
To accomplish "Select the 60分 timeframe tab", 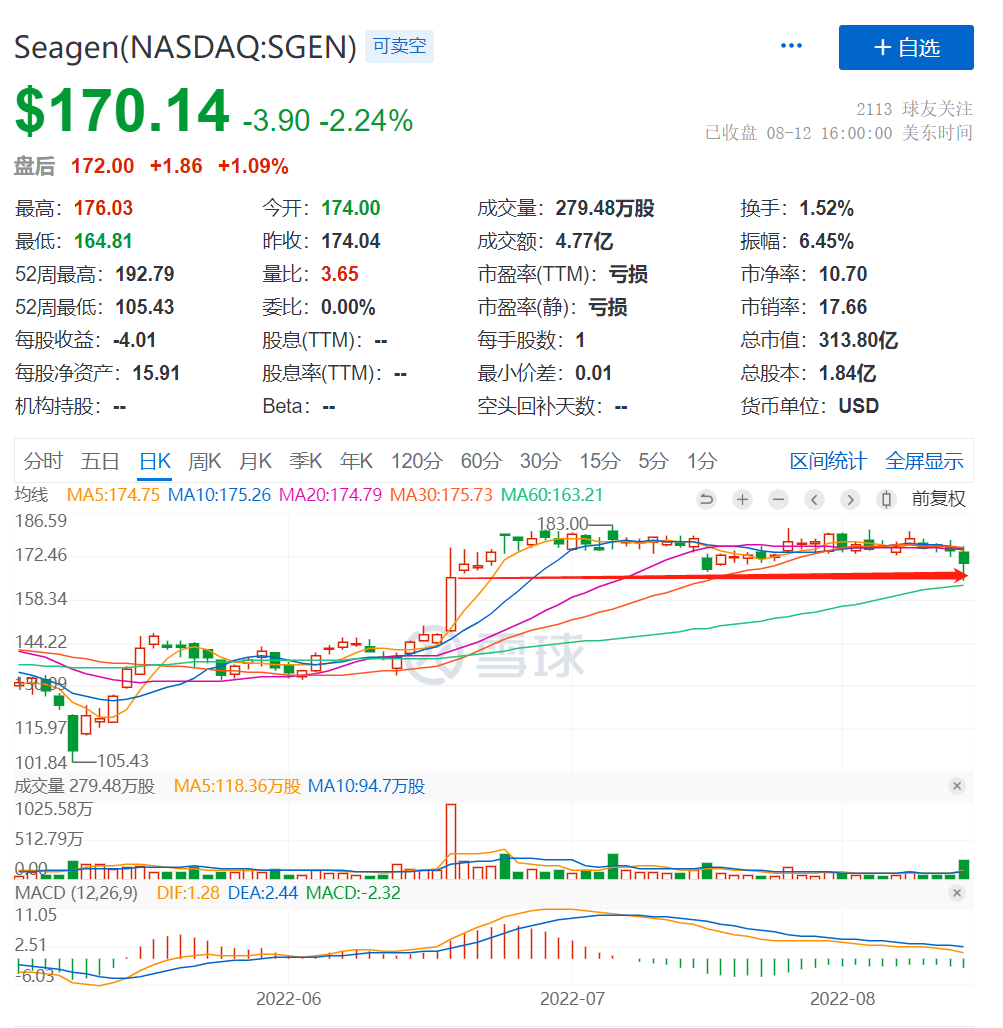I will point(480,461).
